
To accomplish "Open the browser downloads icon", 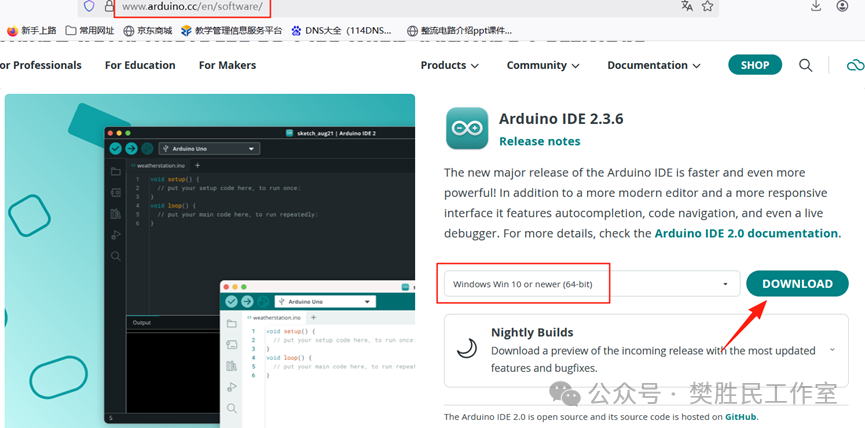I will pos(816,6).
